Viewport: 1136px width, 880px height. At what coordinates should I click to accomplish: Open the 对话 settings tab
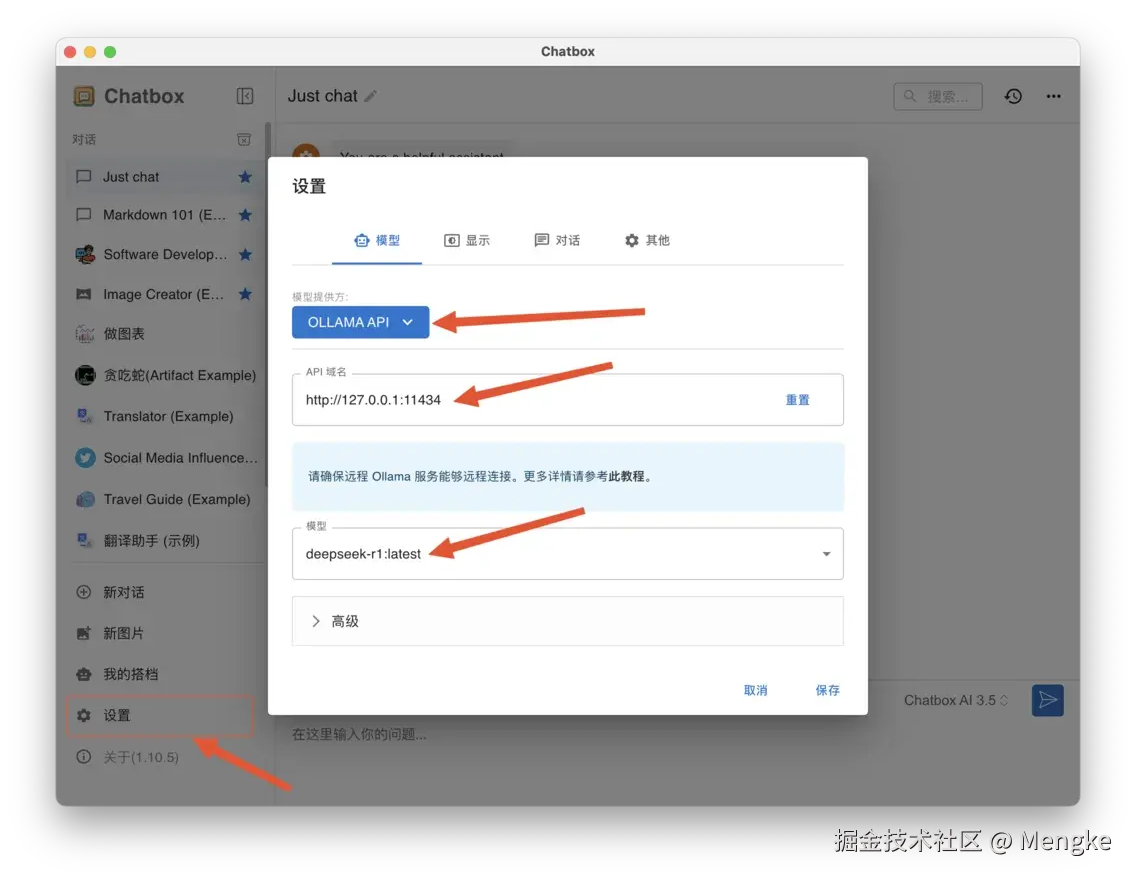(556, 240)
